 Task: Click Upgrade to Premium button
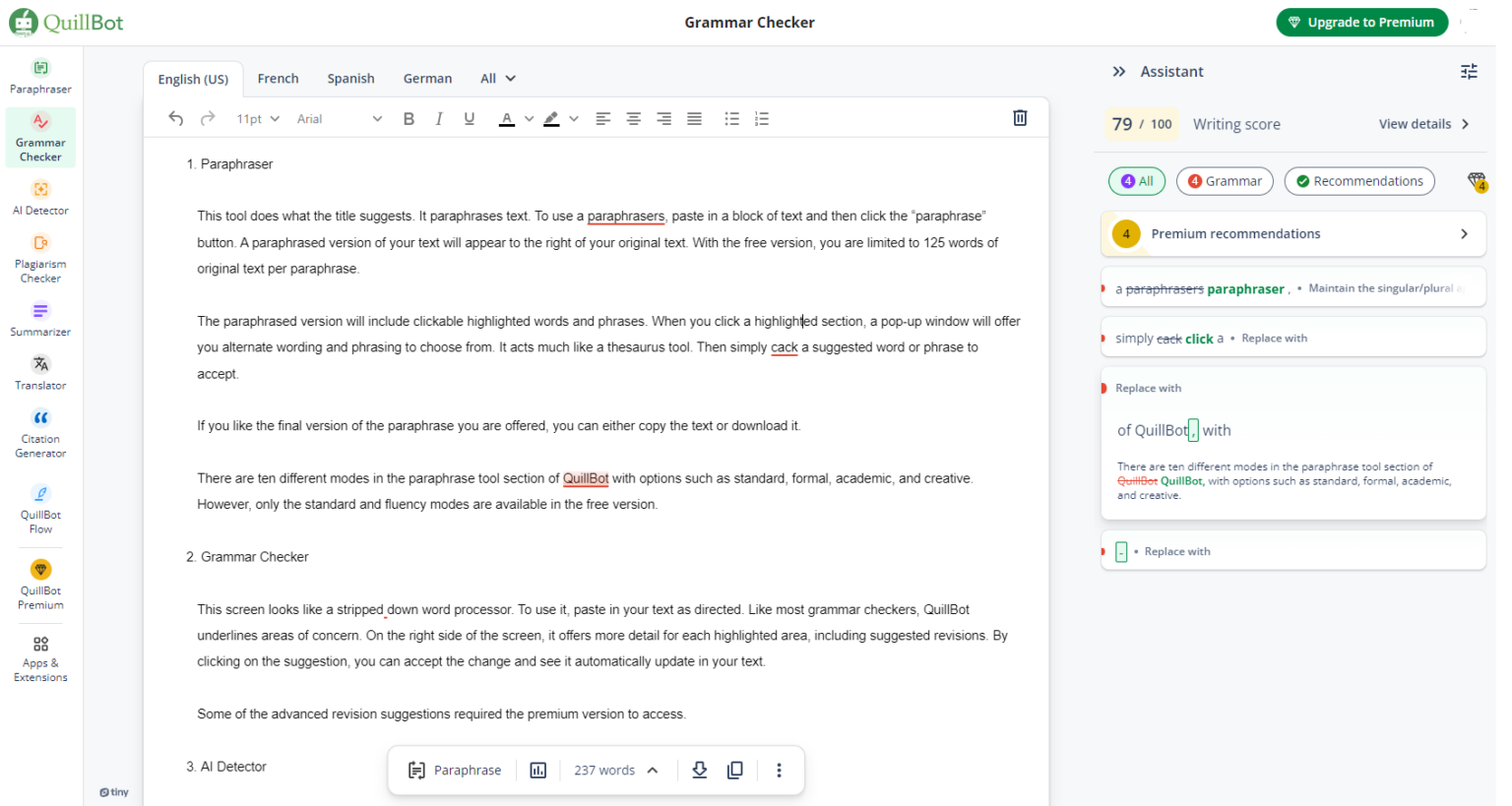(x=1361, y=23)
